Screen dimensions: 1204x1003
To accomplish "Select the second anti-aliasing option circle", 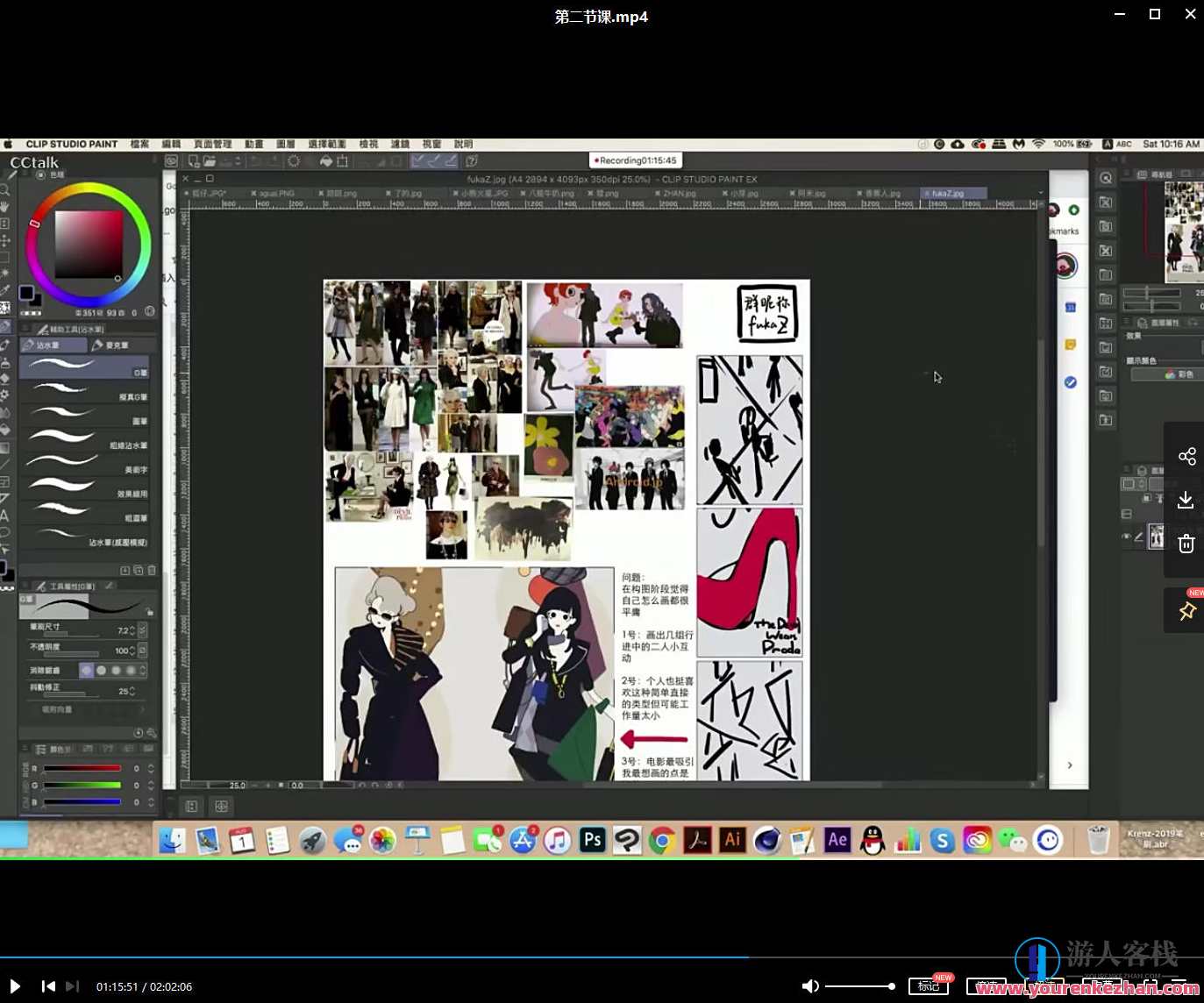I will click(101, 670).
